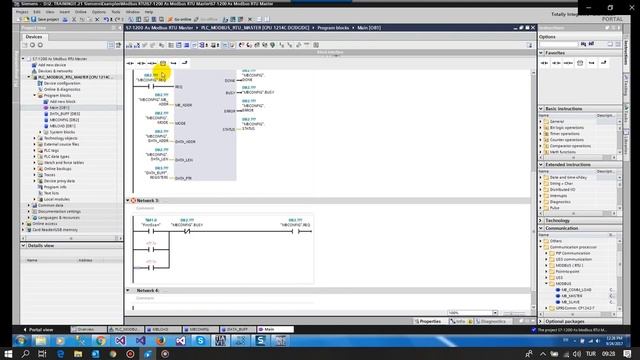Click the Portal view button

[x=38, y=329]
